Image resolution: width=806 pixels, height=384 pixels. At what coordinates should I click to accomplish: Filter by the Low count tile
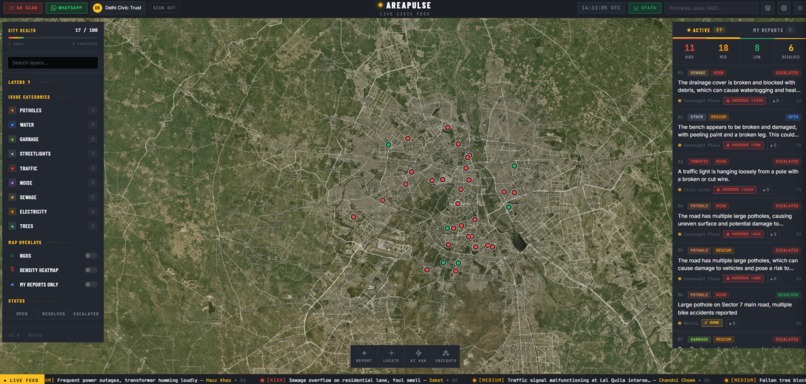[757, 51]
